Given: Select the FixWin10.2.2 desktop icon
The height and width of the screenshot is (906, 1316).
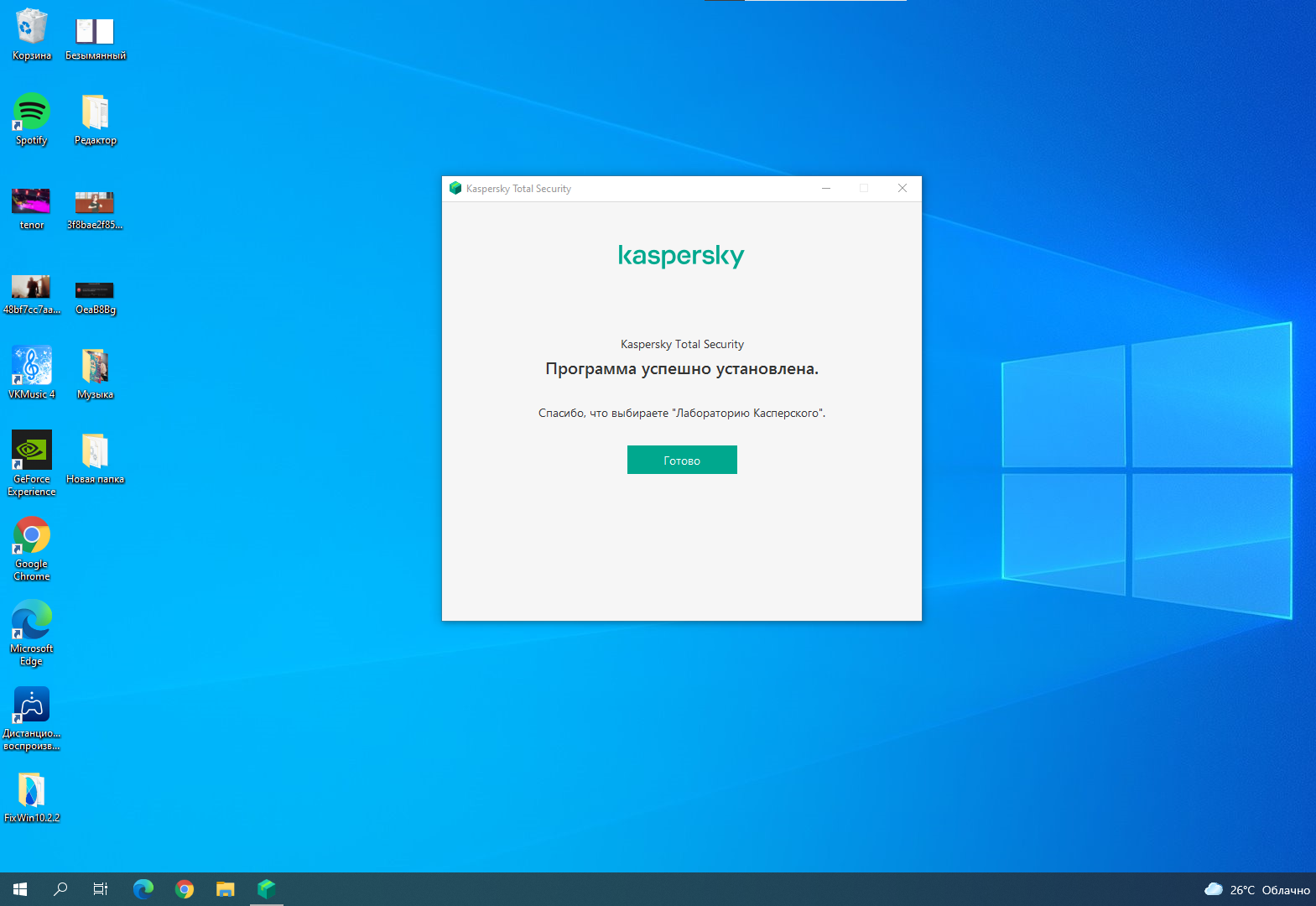Looking at the screenshot, I should (32, 797).
